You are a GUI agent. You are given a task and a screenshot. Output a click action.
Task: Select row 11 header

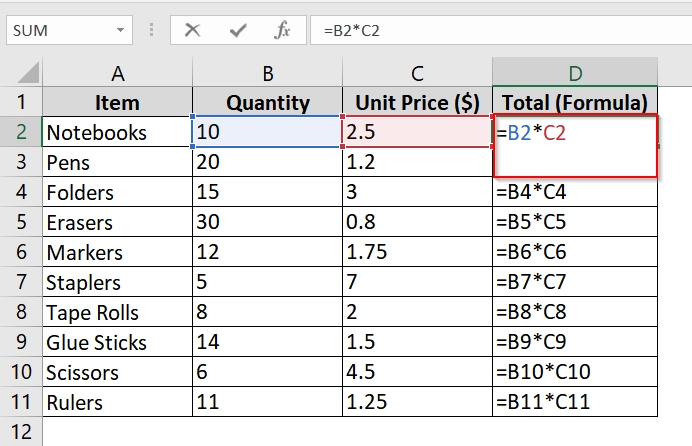point(21,402)
